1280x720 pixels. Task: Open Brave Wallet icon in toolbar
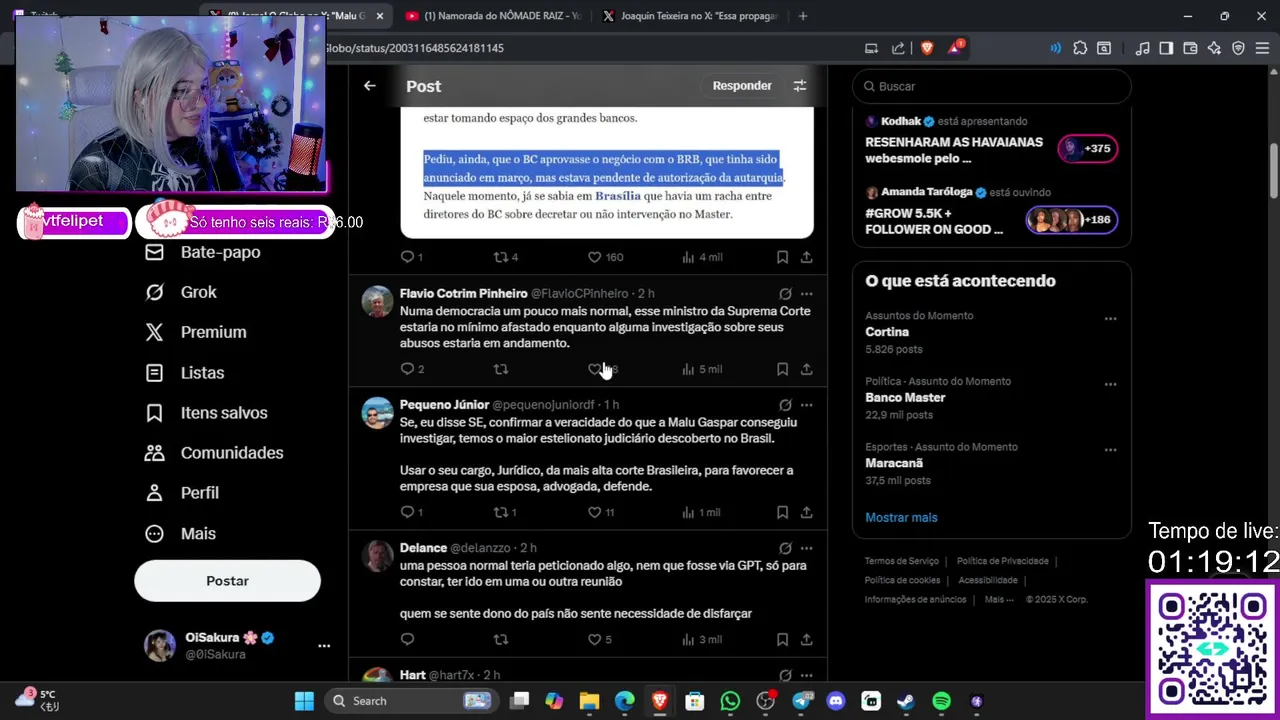[x=1190, y=48]
